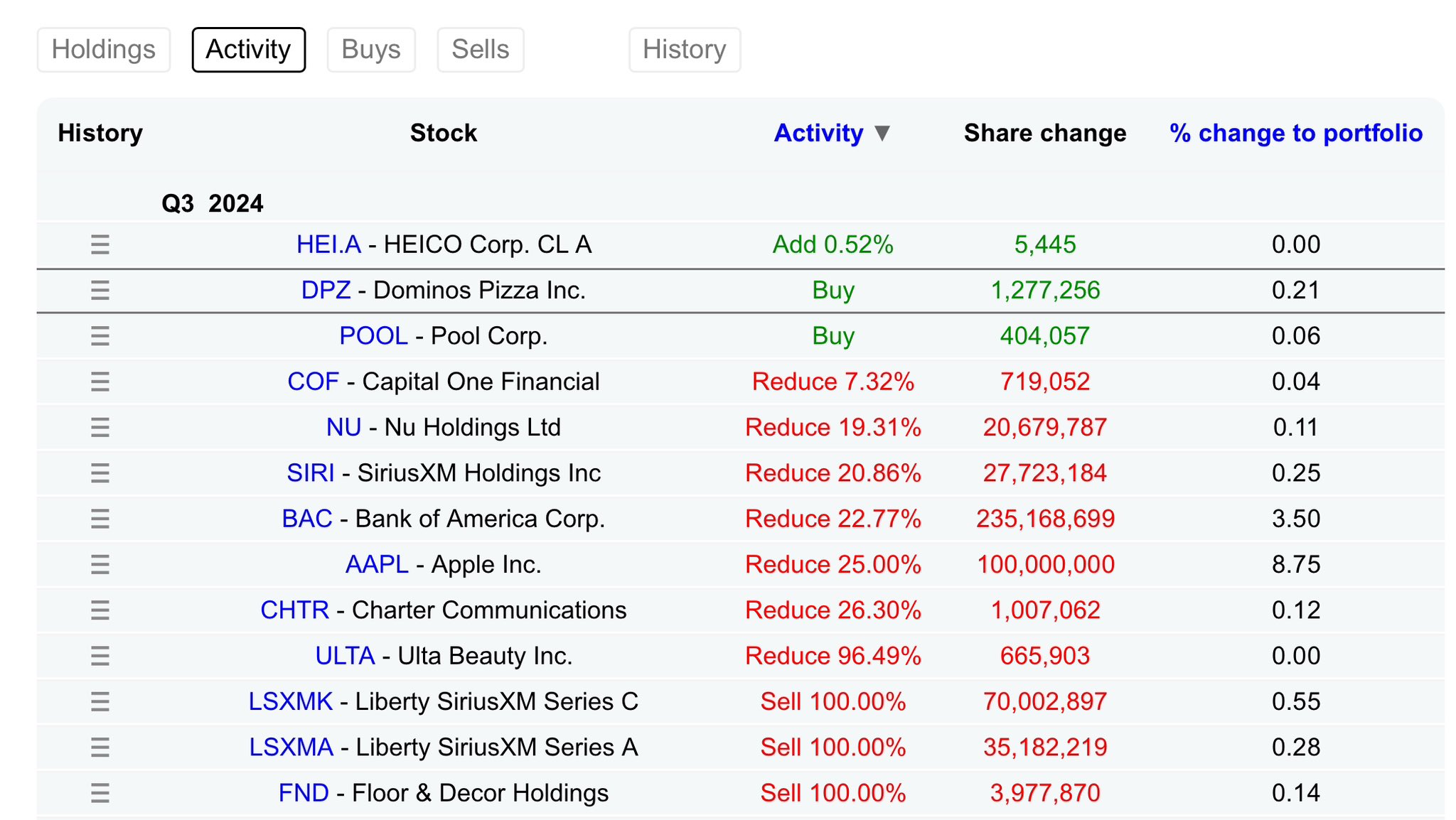Image resolution: width=1456 pixels, height=820 pixels.
Task: Click 'Reduce 20.86%' activity cell
Action: coord(833,473)
